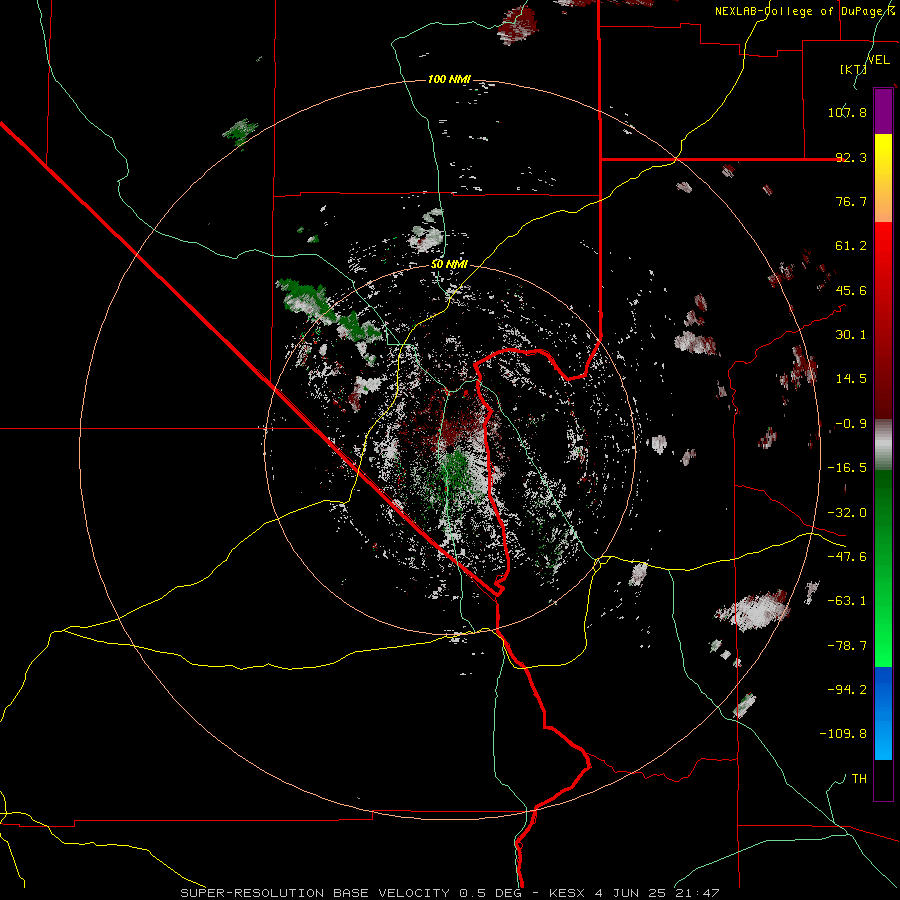900x900 pixels.
Task: Click the 76.7 legend value
Action: [851, 201]
